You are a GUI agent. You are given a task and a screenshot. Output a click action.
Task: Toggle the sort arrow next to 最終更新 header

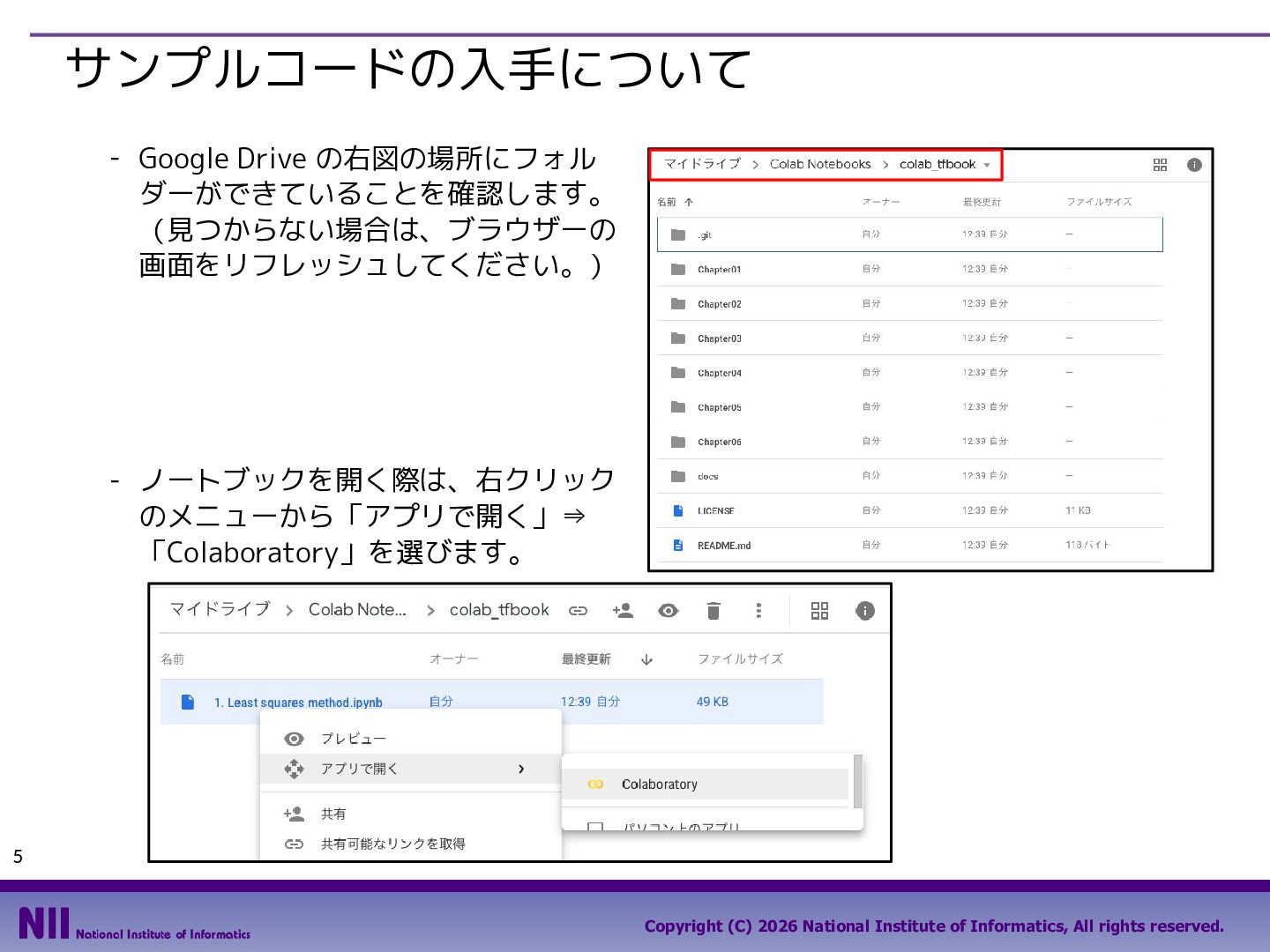[646, 659]
